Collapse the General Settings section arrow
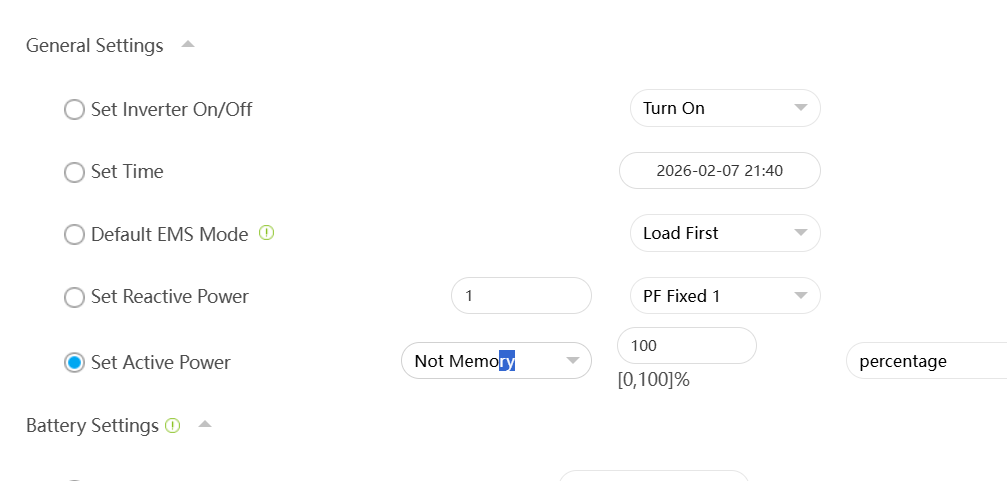Image resolution: width=1007 pixels, height=481 pixels. coord(188,45)
